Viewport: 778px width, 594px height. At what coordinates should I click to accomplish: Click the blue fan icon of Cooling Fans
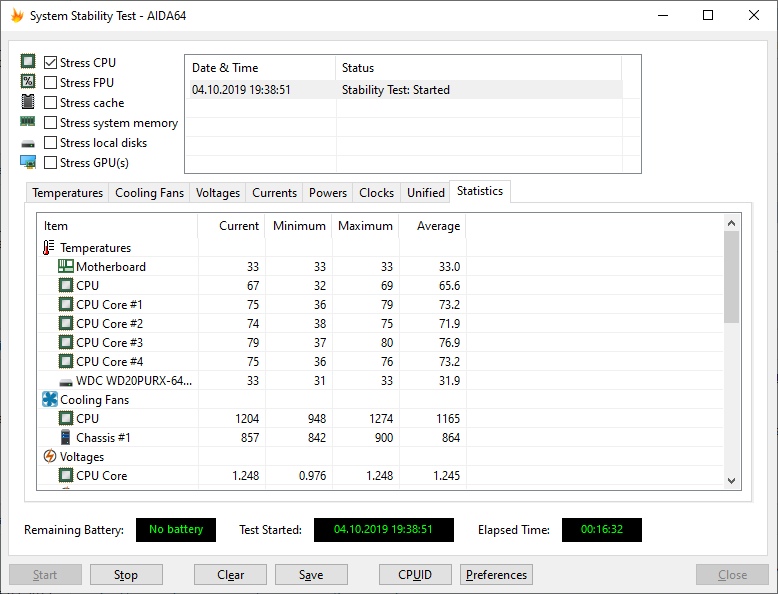pos(50,399)
